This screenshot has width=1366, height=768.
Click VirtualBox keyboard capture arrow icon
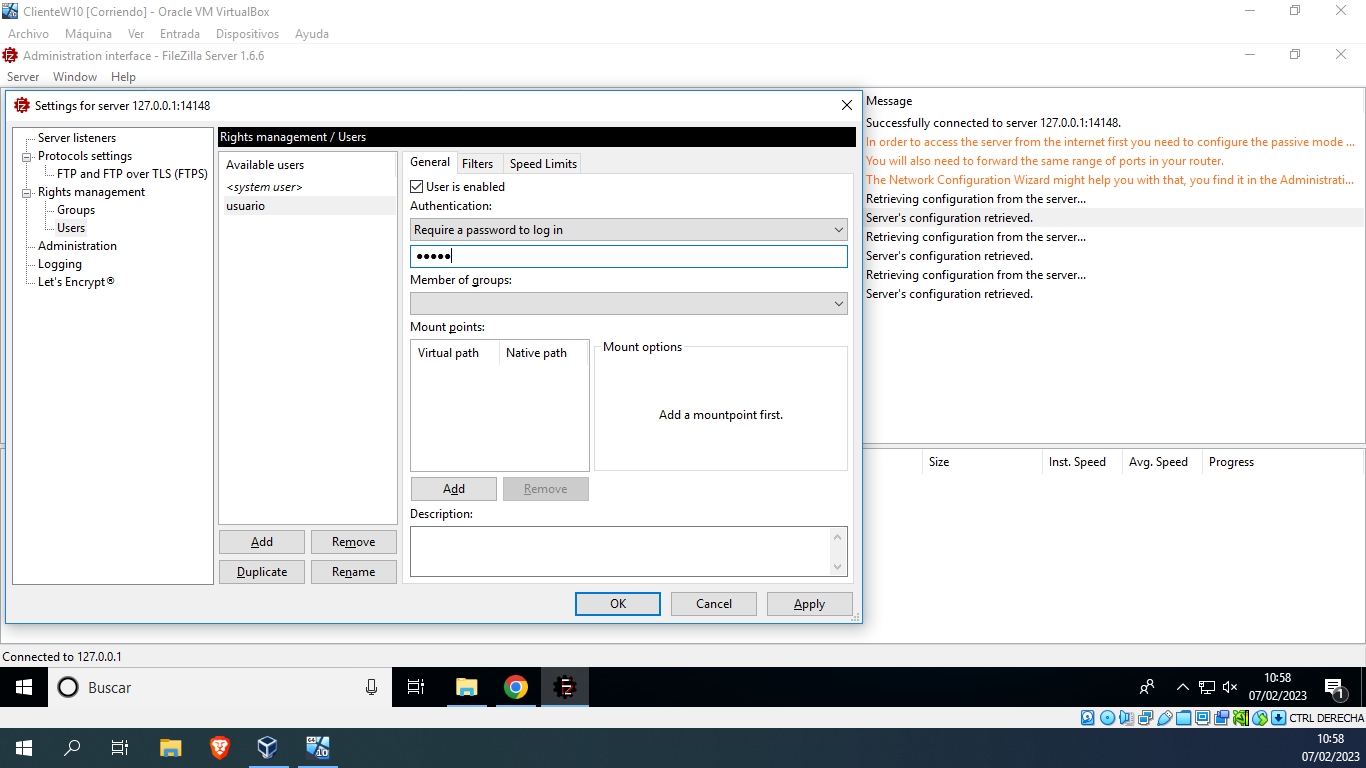[1278, 718]
